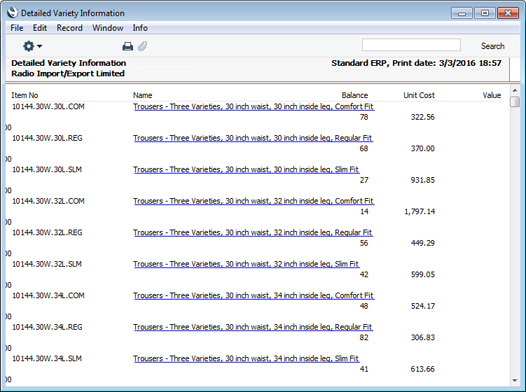This screenshot has width=526, height=392.
Task: Click the Value column header
Action: pos(492,95)
